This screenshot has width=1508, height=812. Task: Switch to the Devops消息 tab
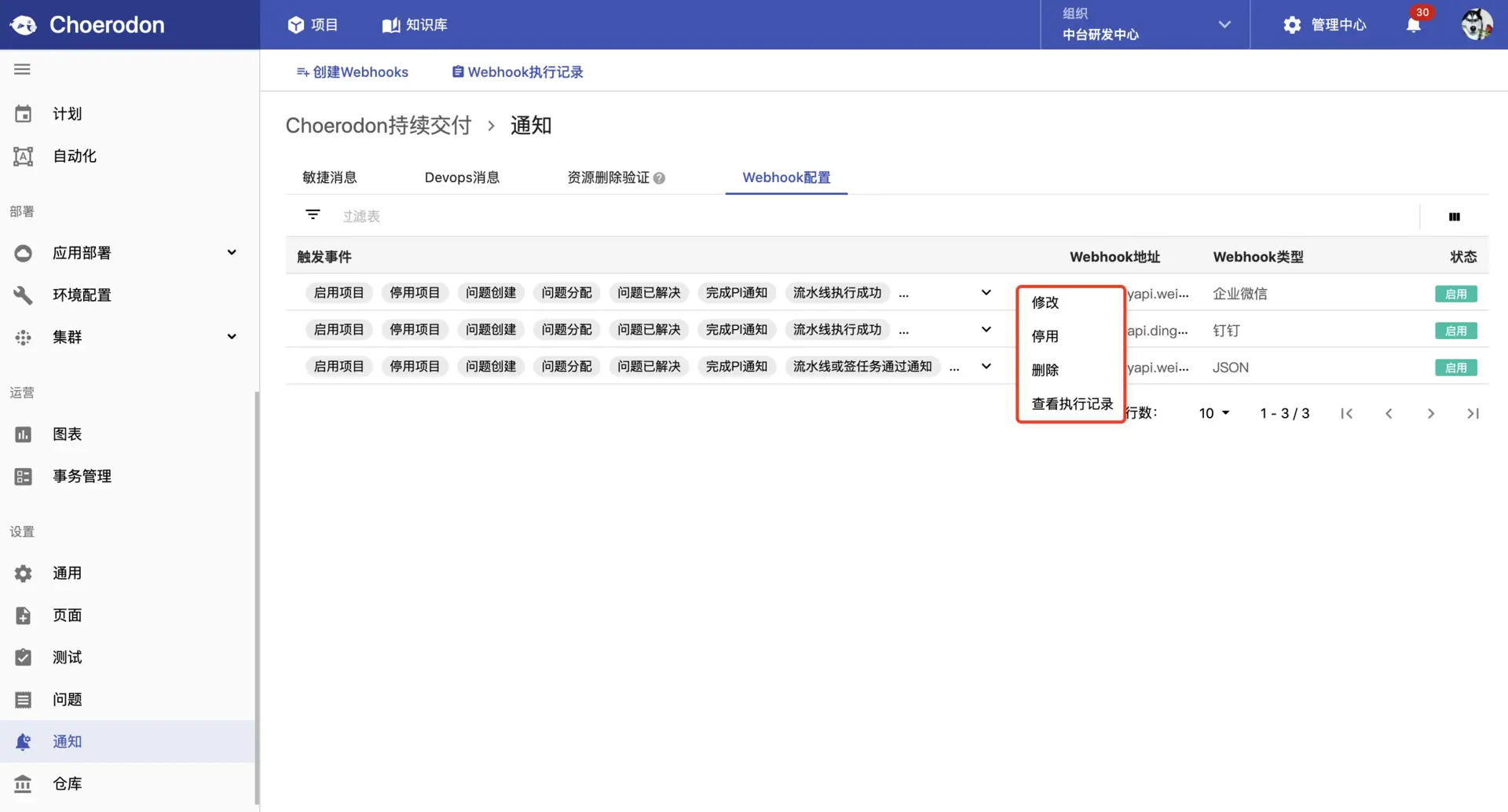pyautogui.click(x=462, y=177)
